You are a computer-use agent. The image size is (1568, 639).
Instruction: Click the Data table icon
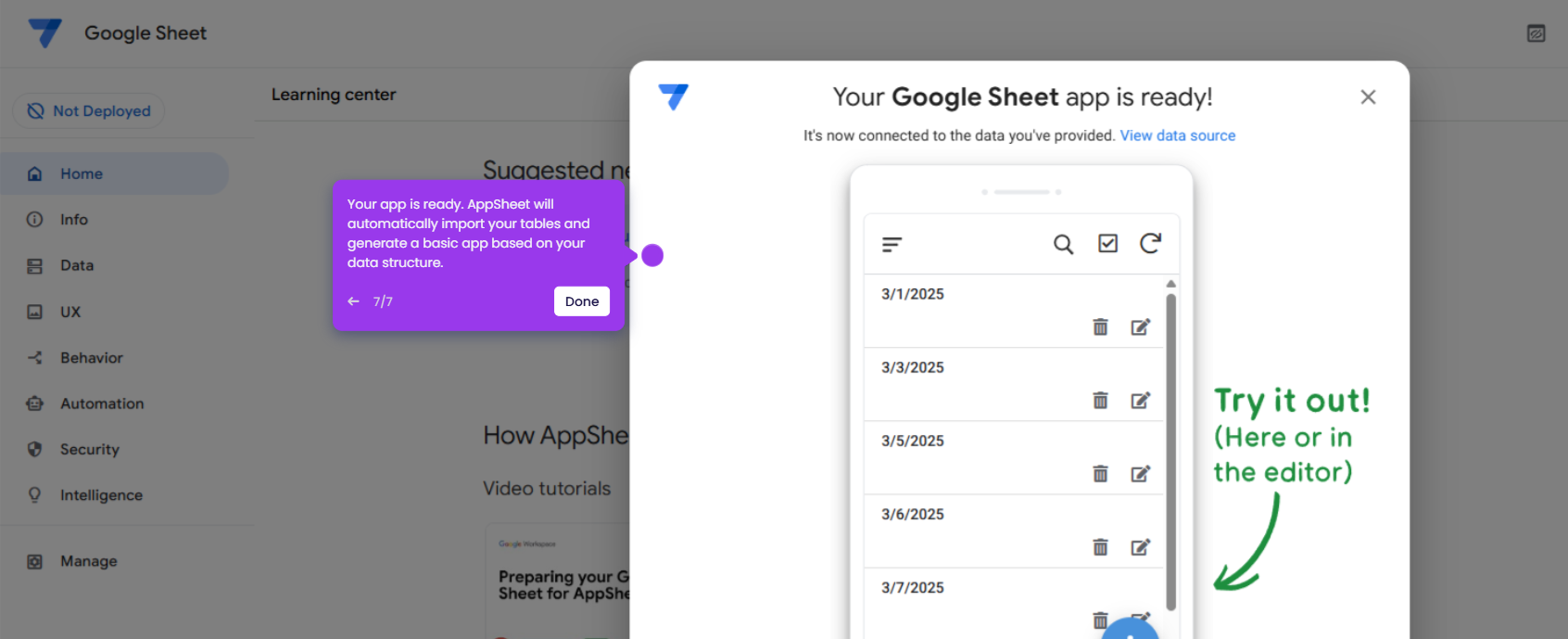(34, 266)
